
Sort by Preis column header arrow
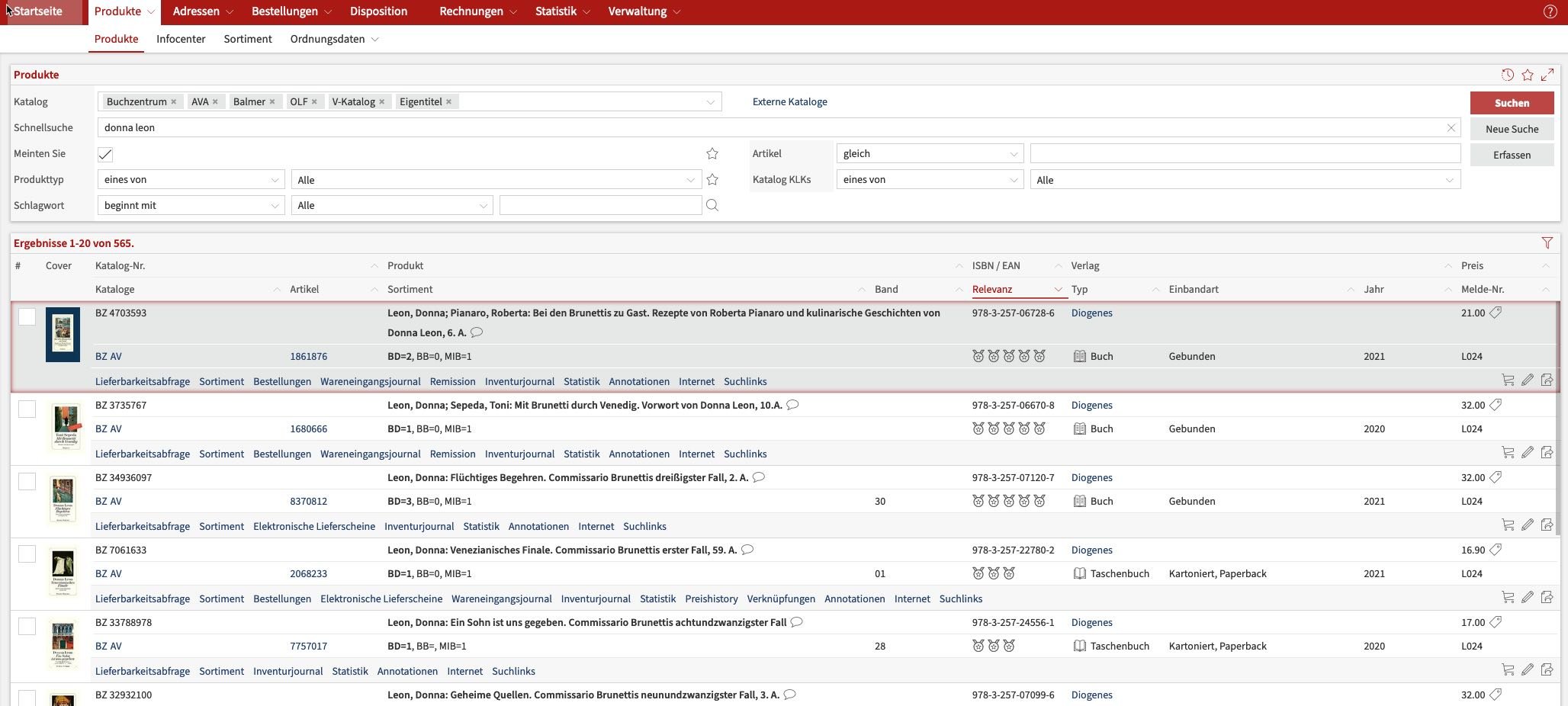point(1546,266)
